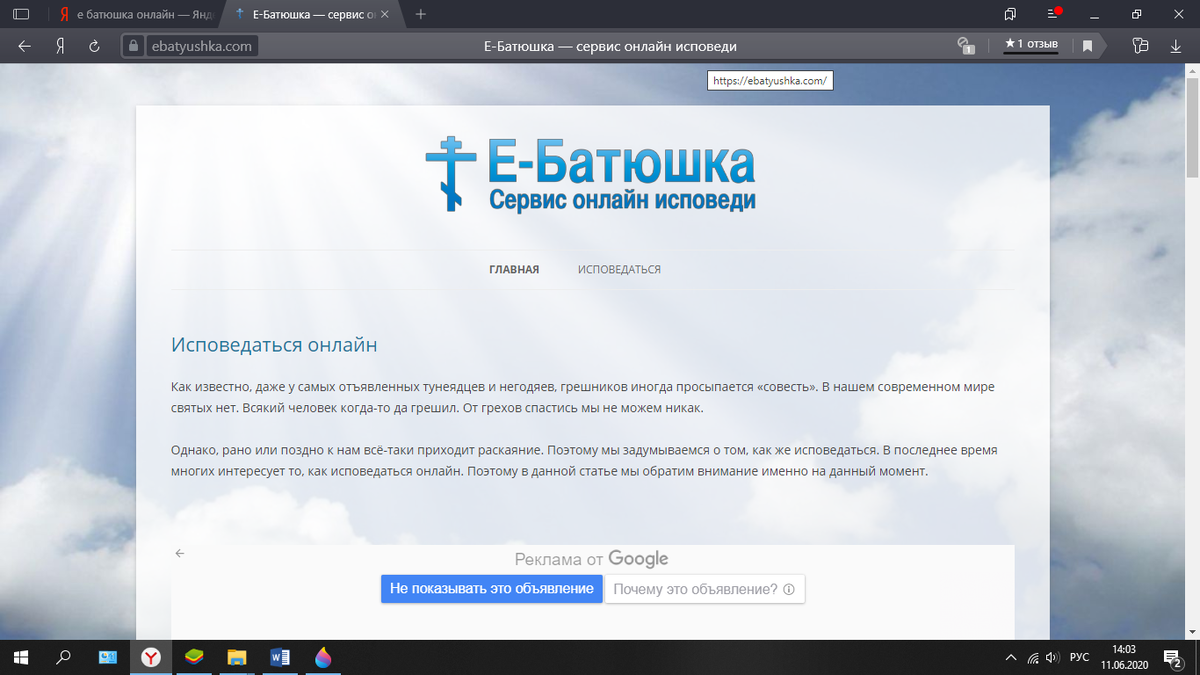Open the notification center icon

(x=1173, y=657)
